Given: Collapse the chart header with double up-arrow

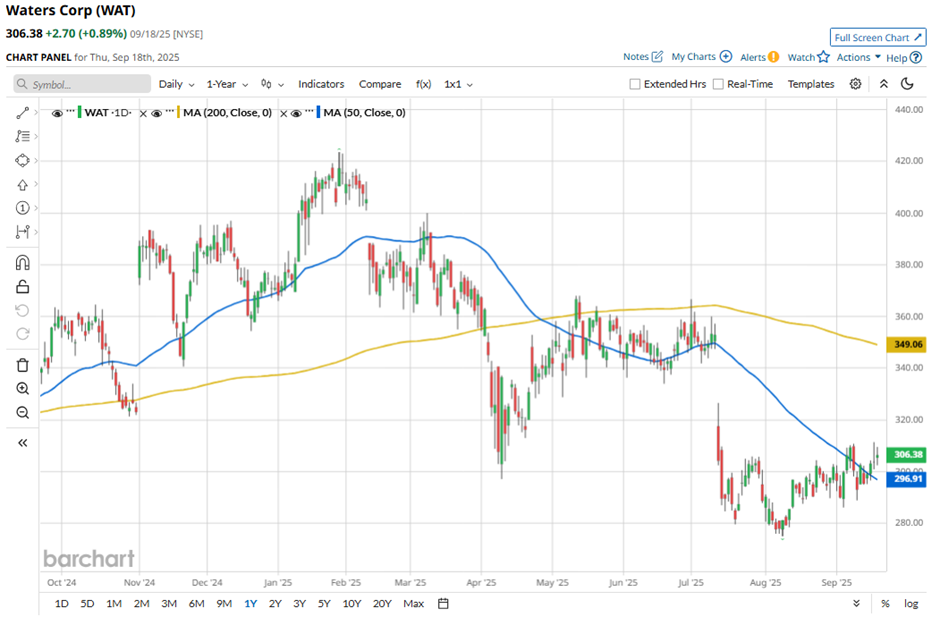Looking at the screenshot, I should tap(884, 84).
